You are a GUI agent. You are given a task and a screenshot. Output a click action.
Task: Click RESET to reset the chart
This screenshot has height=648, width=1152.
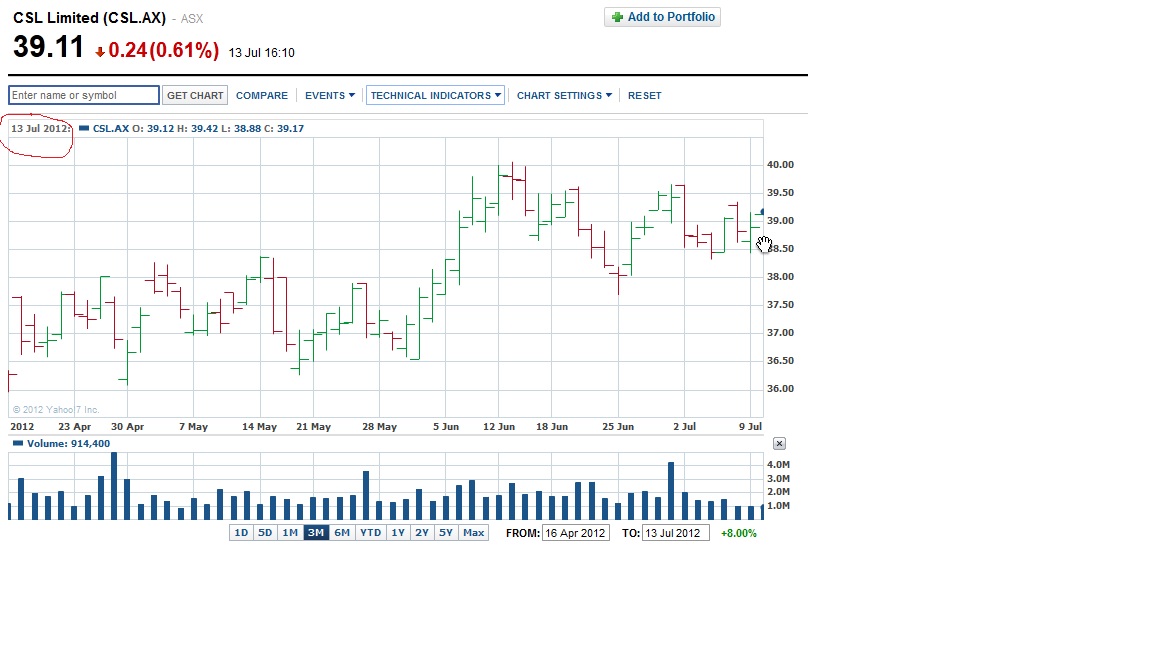644,96
